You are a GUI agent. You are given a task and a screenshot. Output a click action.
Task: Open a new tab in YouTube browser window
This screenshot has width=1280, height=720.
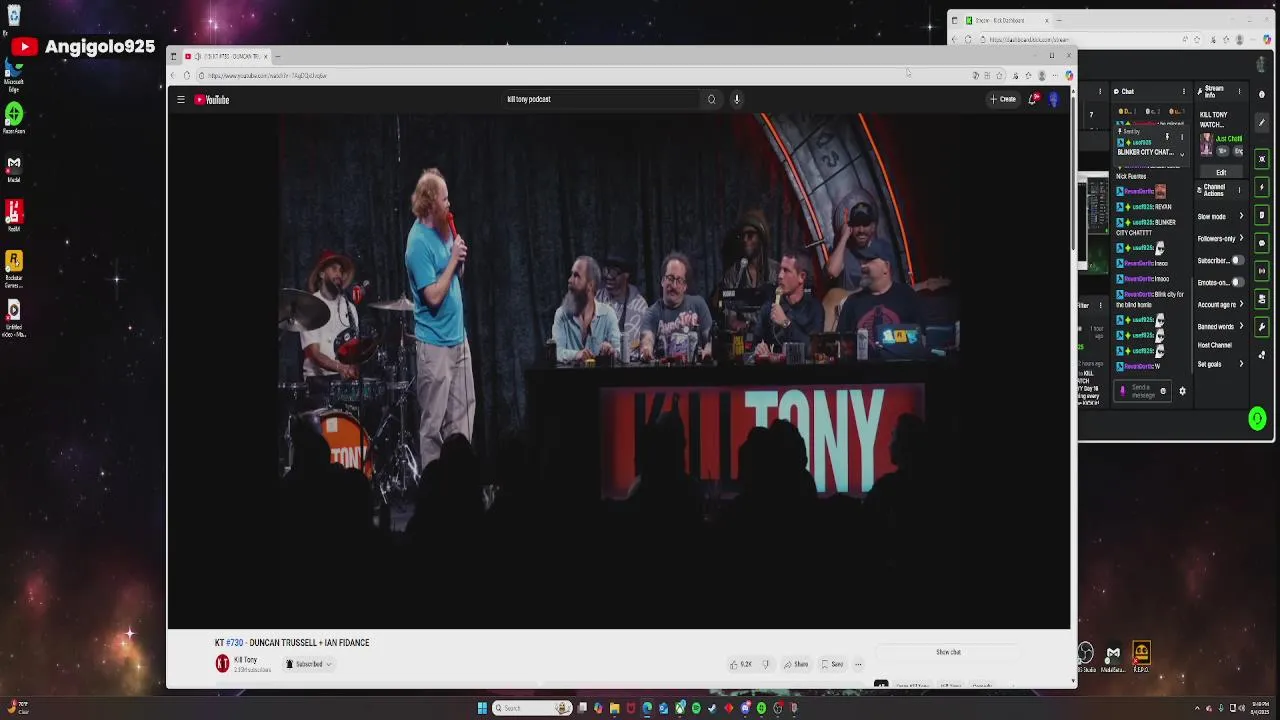[279, 56]
